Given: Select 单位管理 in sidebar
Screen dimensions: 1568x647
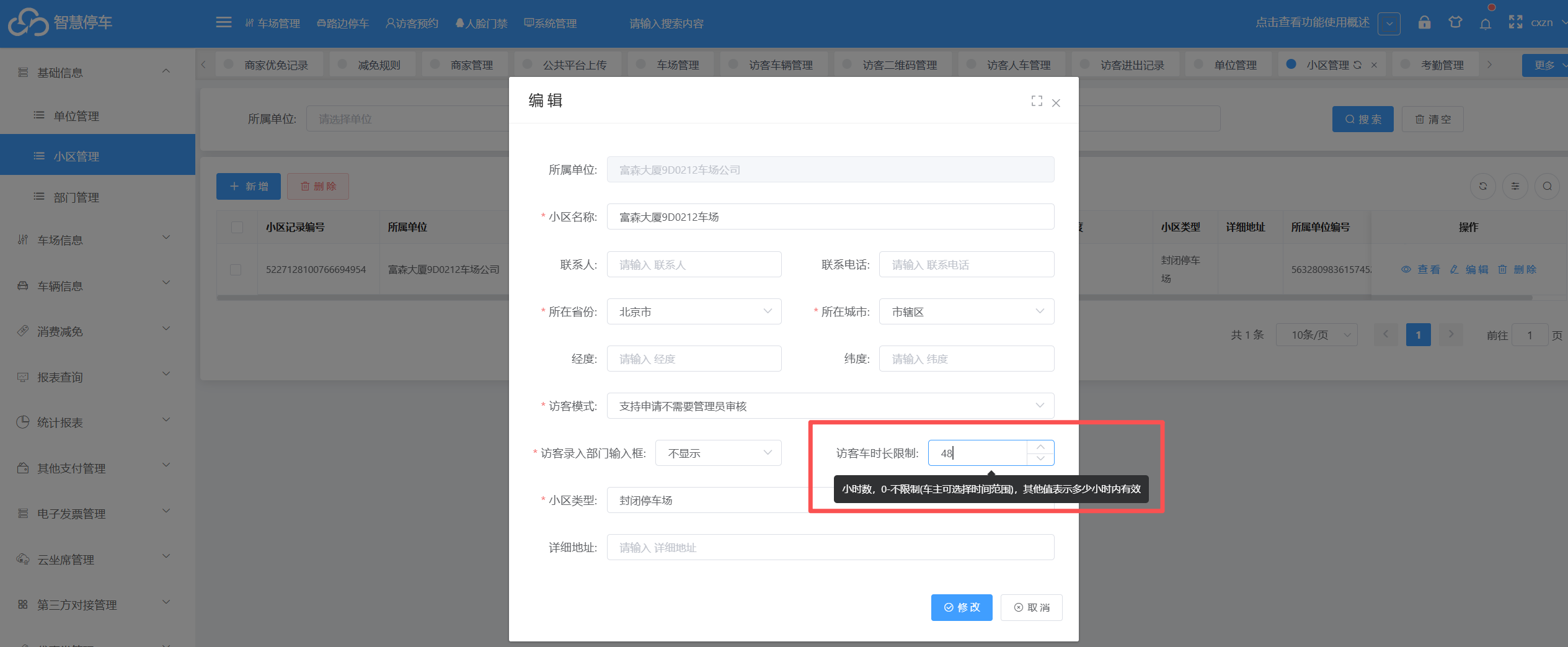Looking at the screenshot, I should 97,116.
